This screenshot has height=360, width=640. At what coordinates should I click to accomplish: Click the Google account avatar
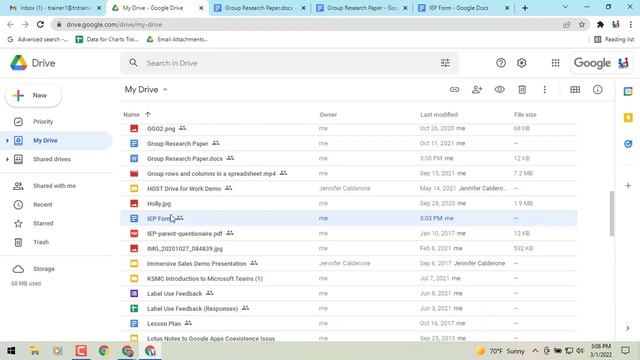(x=623, y=63)
